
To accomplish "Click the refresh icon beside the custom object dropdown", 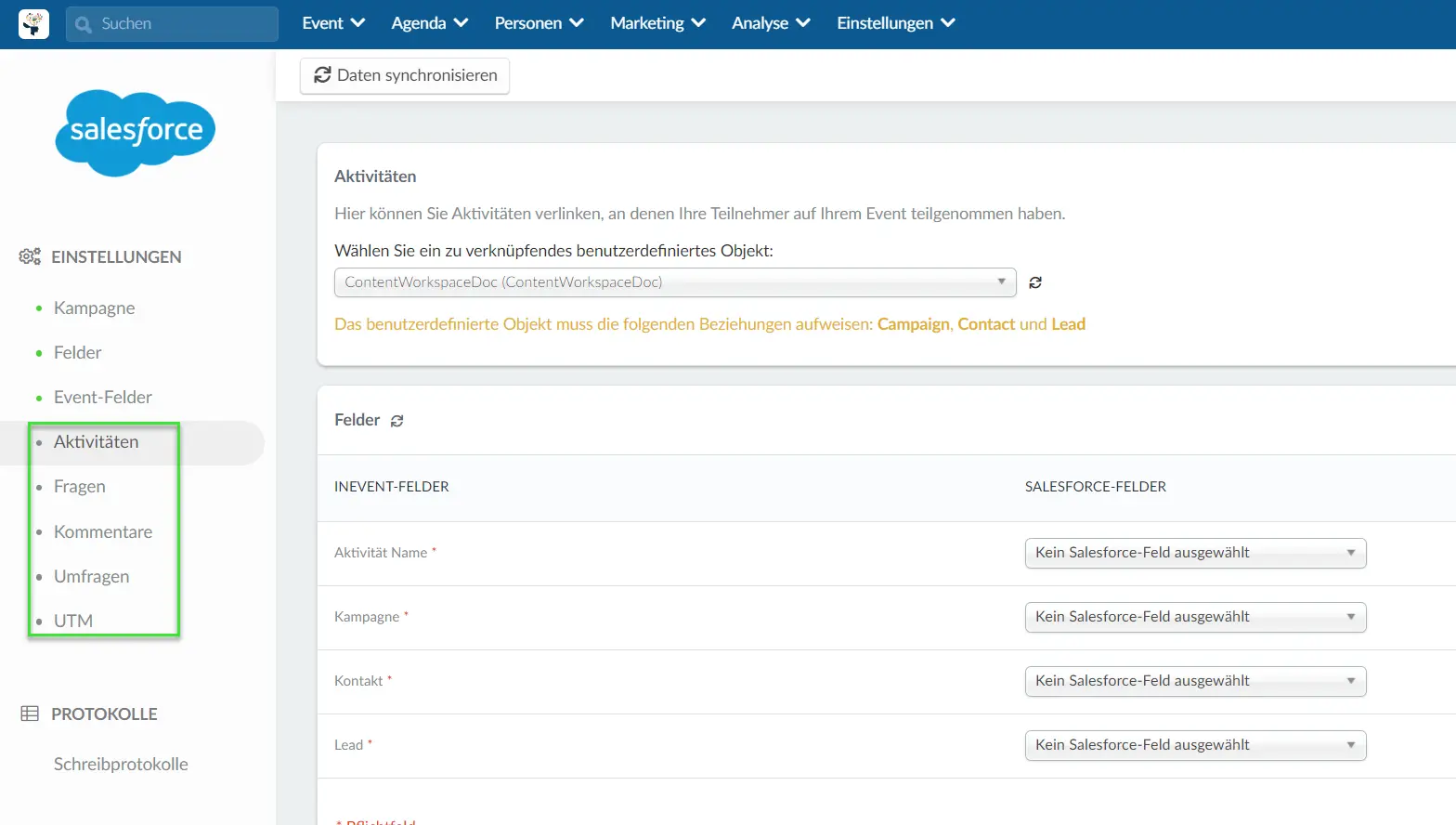I will point(1035,282).
